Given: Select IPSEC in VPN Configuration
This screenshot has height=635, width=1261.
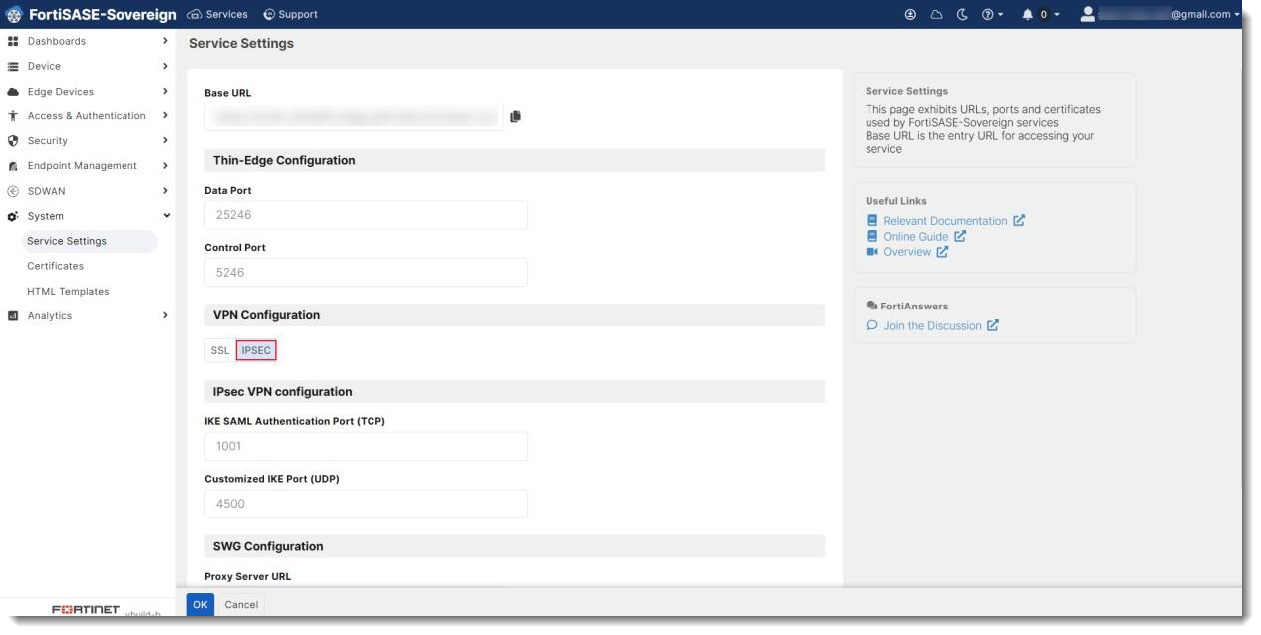Looking at the screenshot, I should [x=256, y=350].
